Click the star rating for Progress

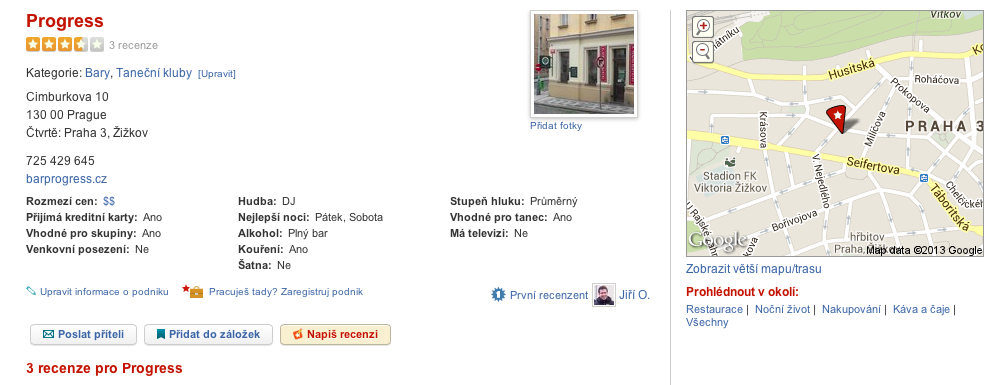[65, 45]
